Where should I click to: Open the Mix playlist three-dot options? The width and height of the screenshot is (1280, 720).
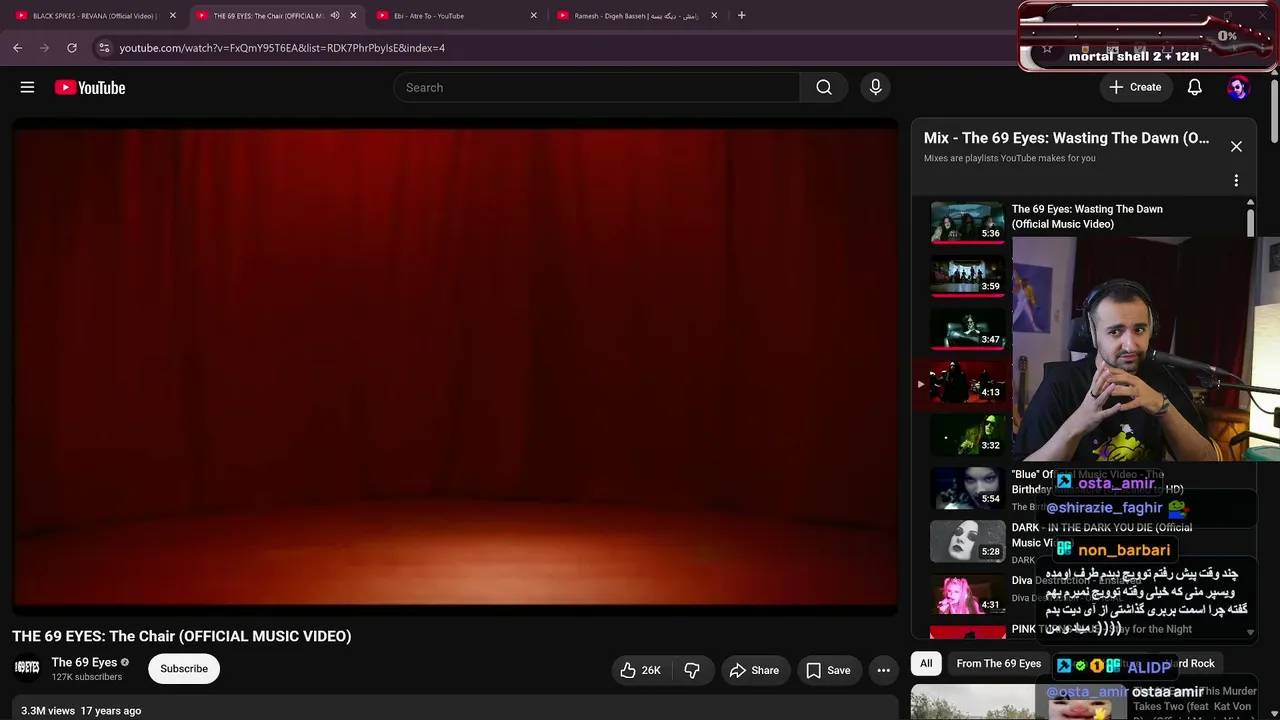(1236, 181)
